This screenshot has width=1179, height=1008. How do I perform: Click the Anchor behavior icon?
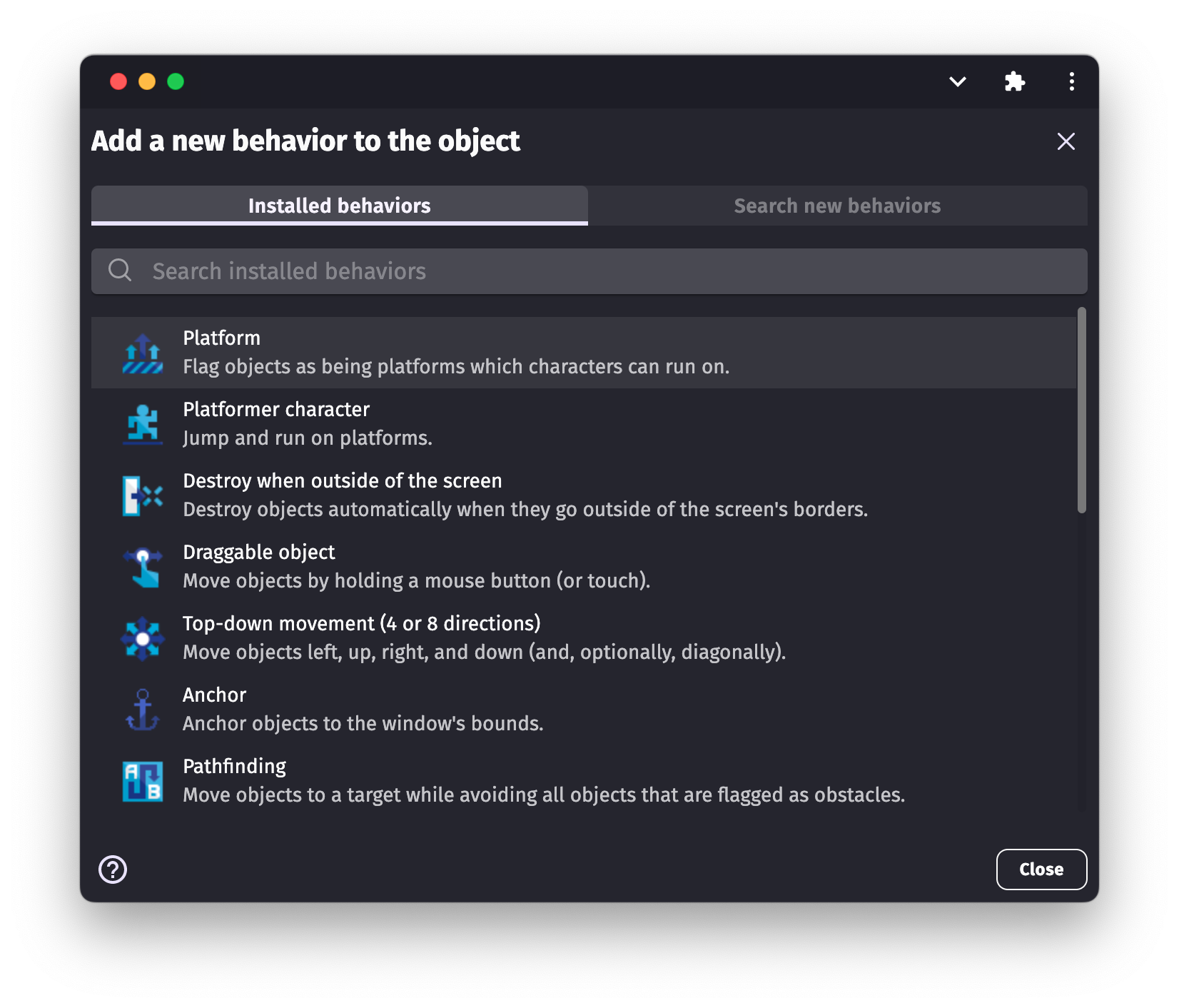coord(143,710)
